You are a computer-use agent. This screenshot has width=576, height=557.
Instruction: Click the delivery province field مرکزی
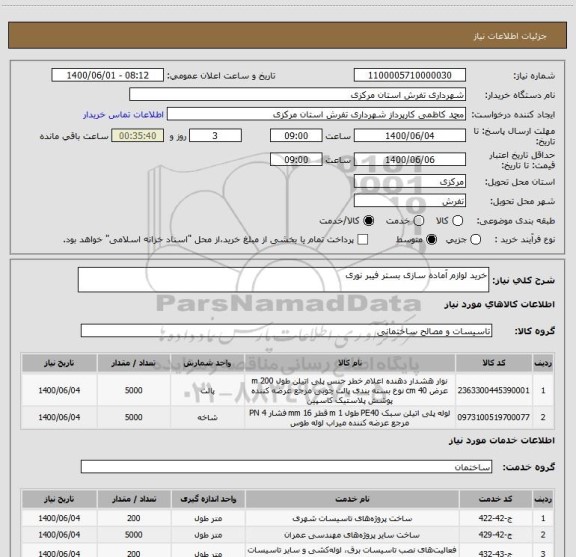pyautogui.click(x=410, y=182)
